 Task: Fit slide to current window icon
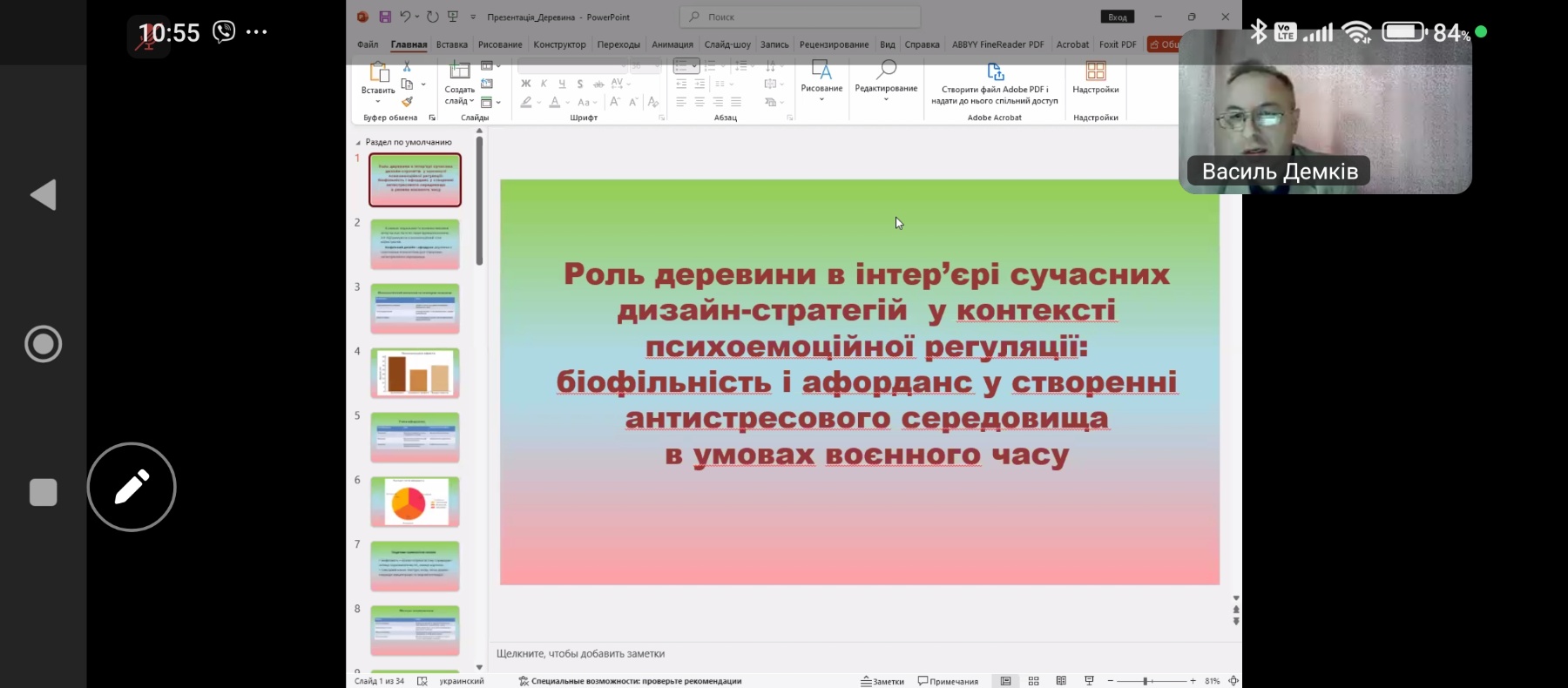1233,681
